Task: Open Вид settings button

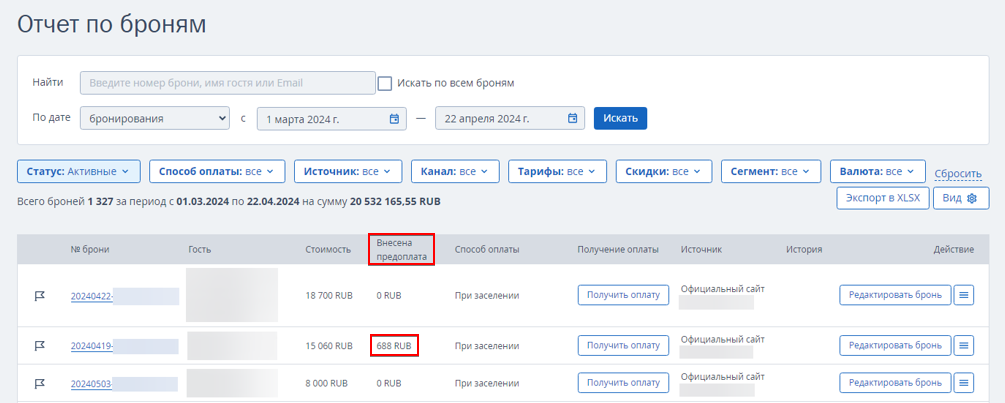Action: pos(961,198)
